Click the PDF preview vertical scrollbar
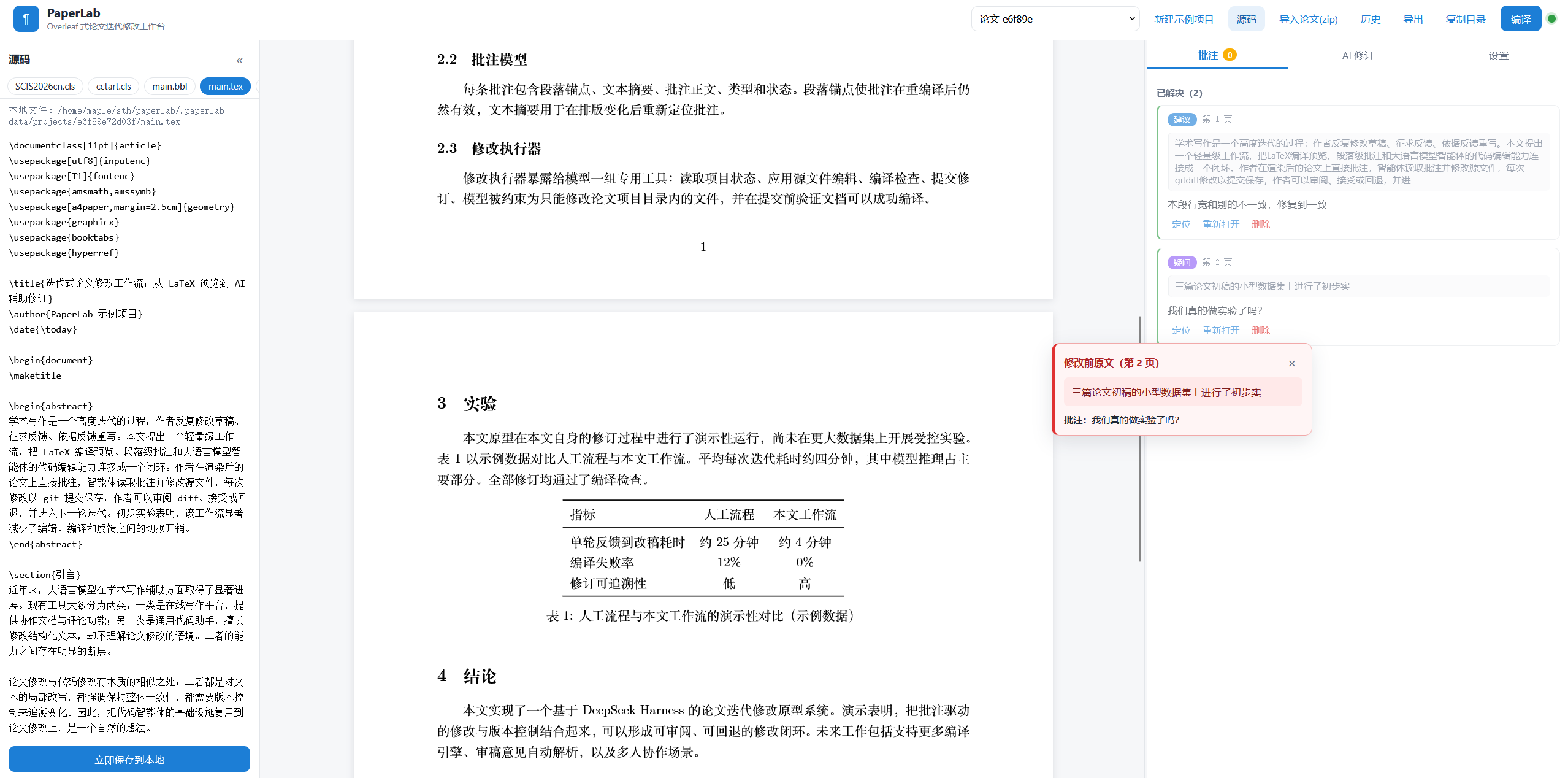The width and height of the screenshot is (1568, 778). 1140,439
